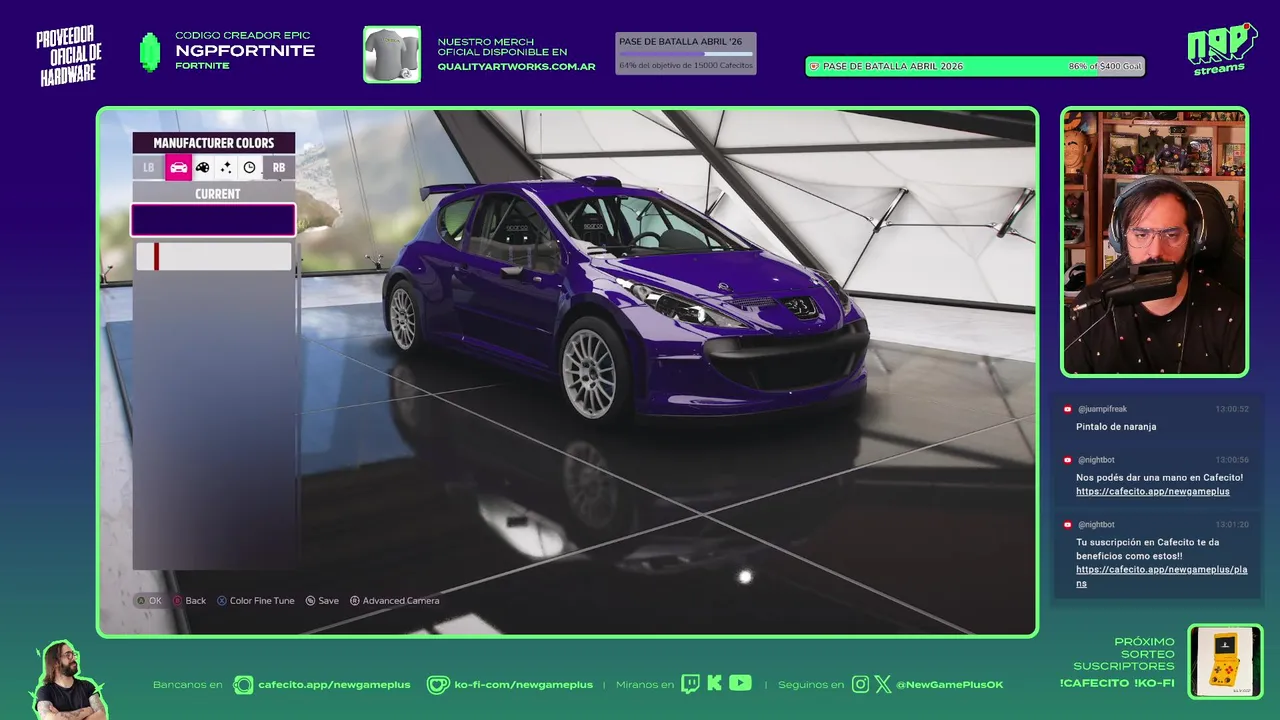Click the yellow handheld giveaway thumbnail
This screenshot has height=720, width=1280.
(1225, 662)
